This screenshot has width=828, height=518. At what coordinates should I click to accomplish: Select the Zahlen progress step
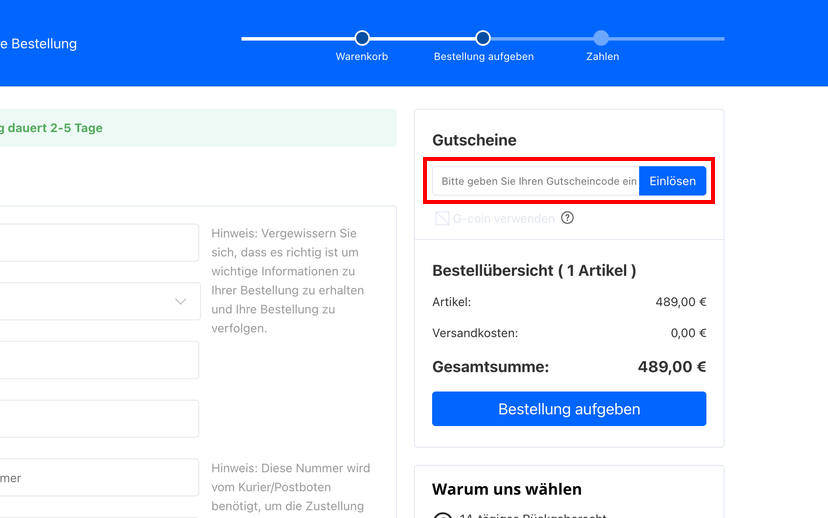(x=601, y=38)
